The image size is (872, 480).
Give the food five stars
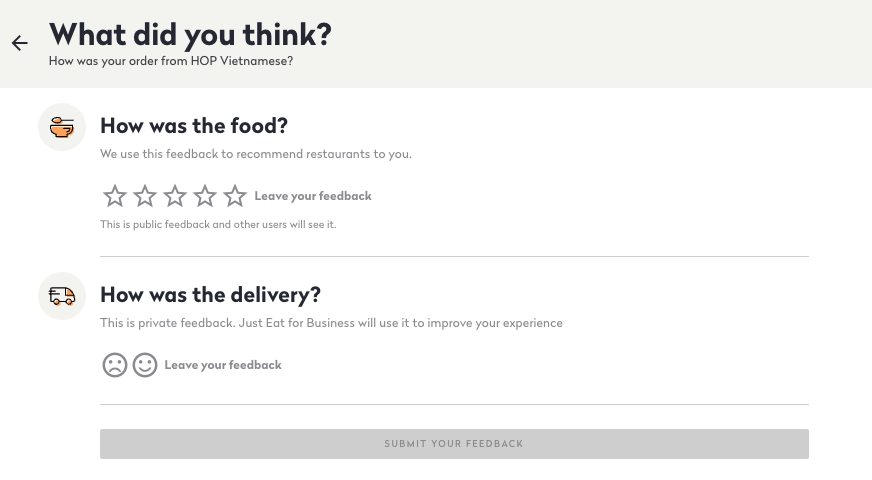pos(235,196)
